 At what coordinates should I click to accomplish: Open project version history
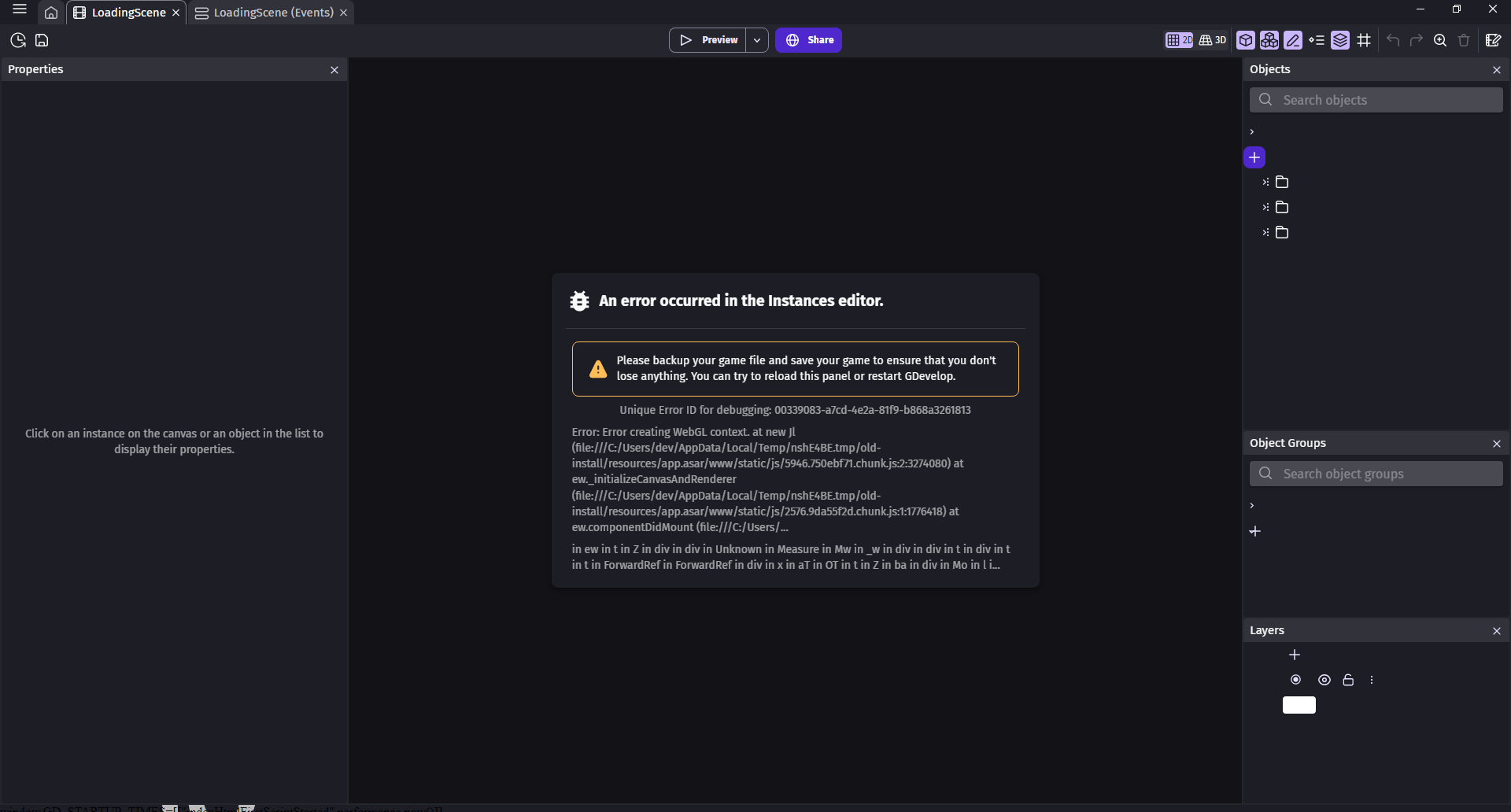(18, 40)
